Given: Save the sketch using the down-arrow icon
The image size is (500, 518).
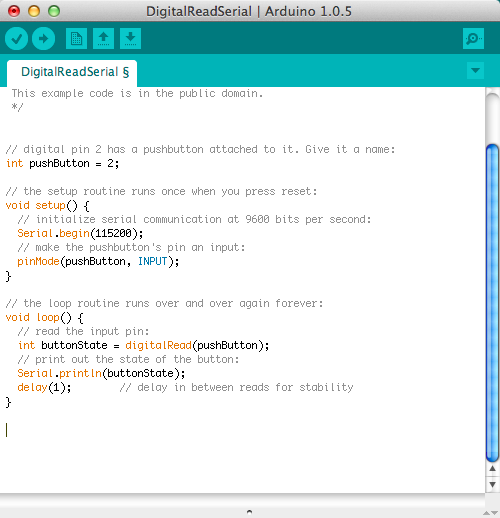Looking at the screenshot, I should point(130,39).
